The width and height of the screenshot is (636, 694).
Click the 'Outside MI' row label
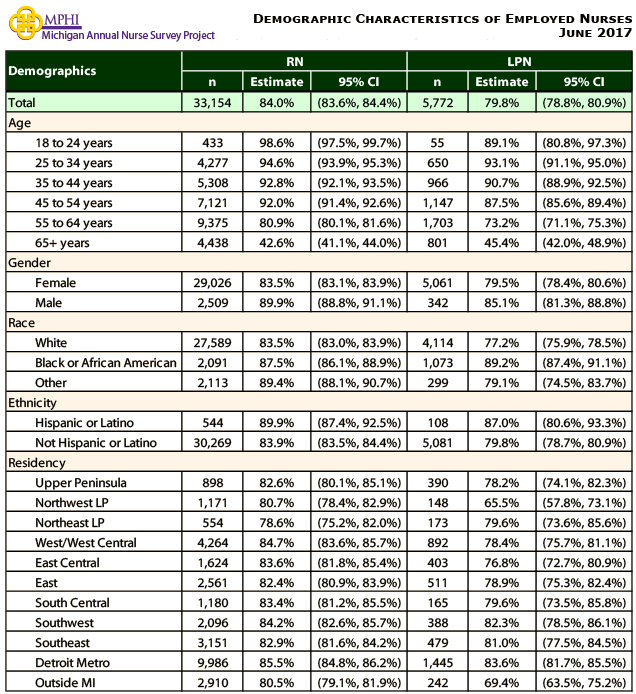(x=66, y=683)
